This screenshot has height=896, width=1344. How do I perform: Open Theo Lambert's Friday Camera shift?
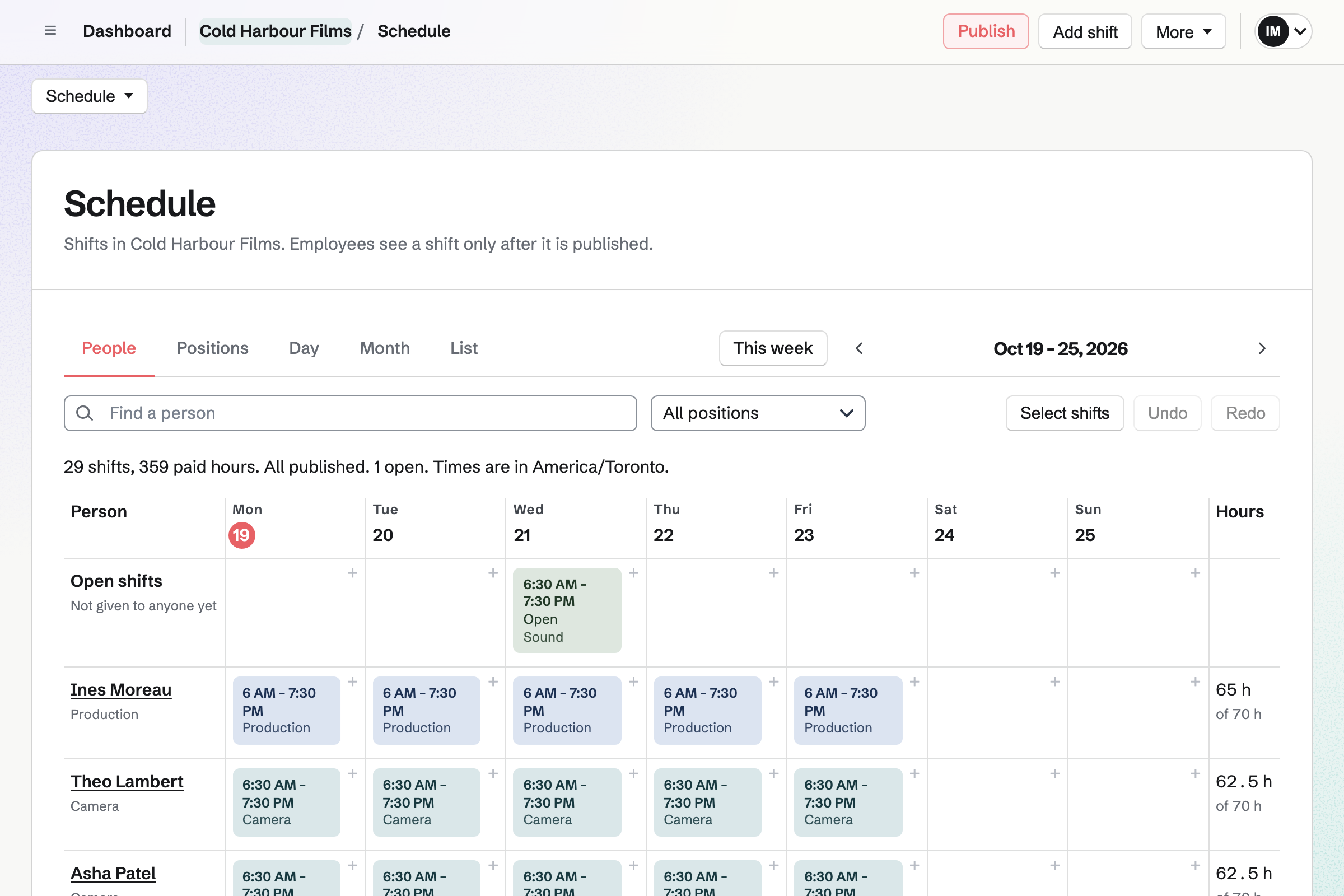click(x=848, y=802)
